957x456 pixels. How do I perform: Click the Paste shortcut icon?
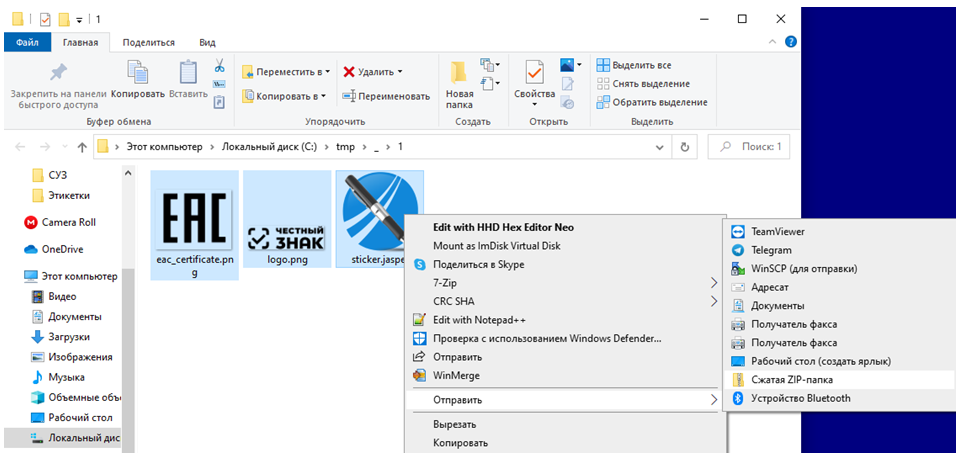[x=219, y=102]
